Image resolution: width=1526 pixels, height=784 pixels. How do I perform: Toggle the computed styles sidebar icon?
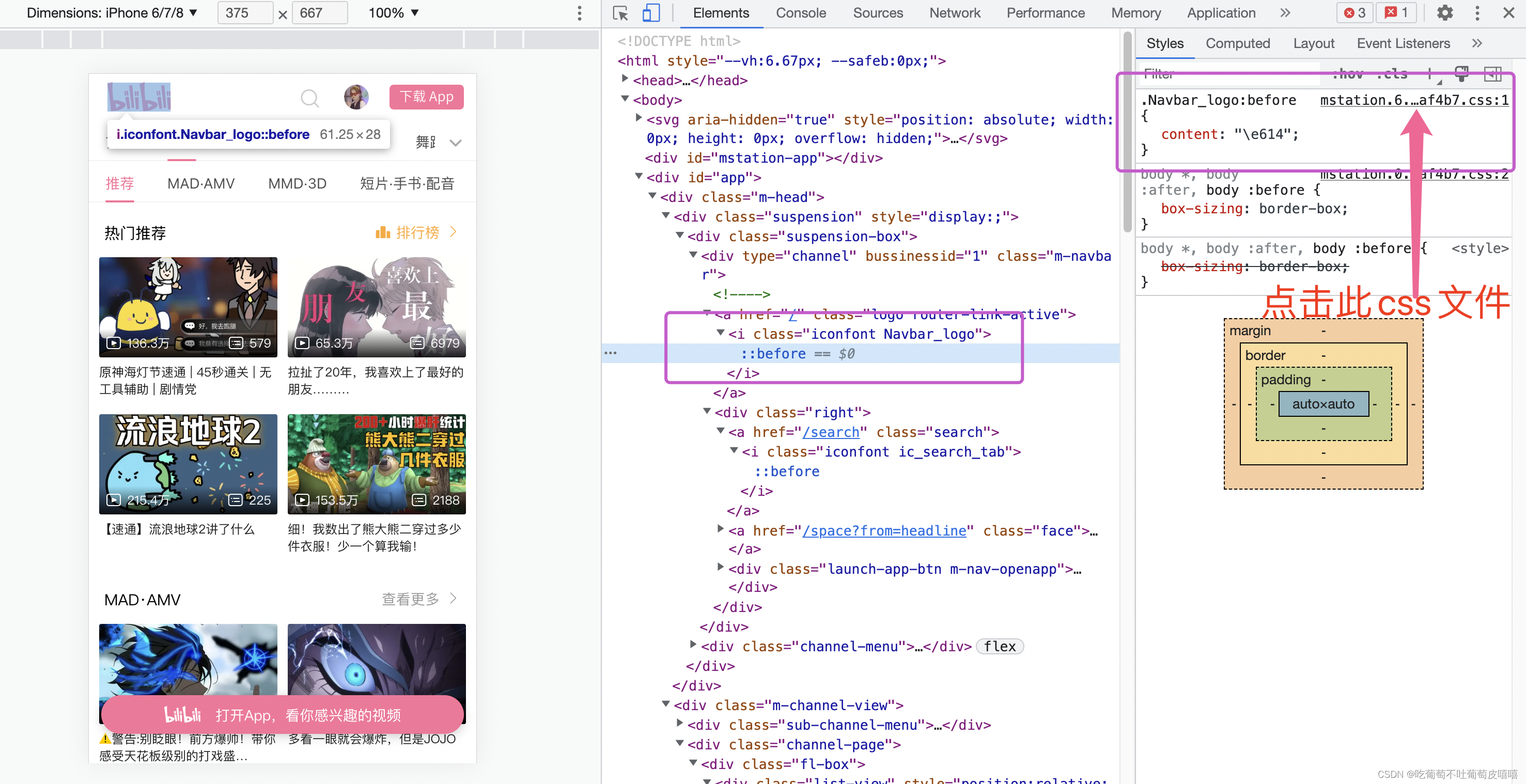(x=1492, y=74)
